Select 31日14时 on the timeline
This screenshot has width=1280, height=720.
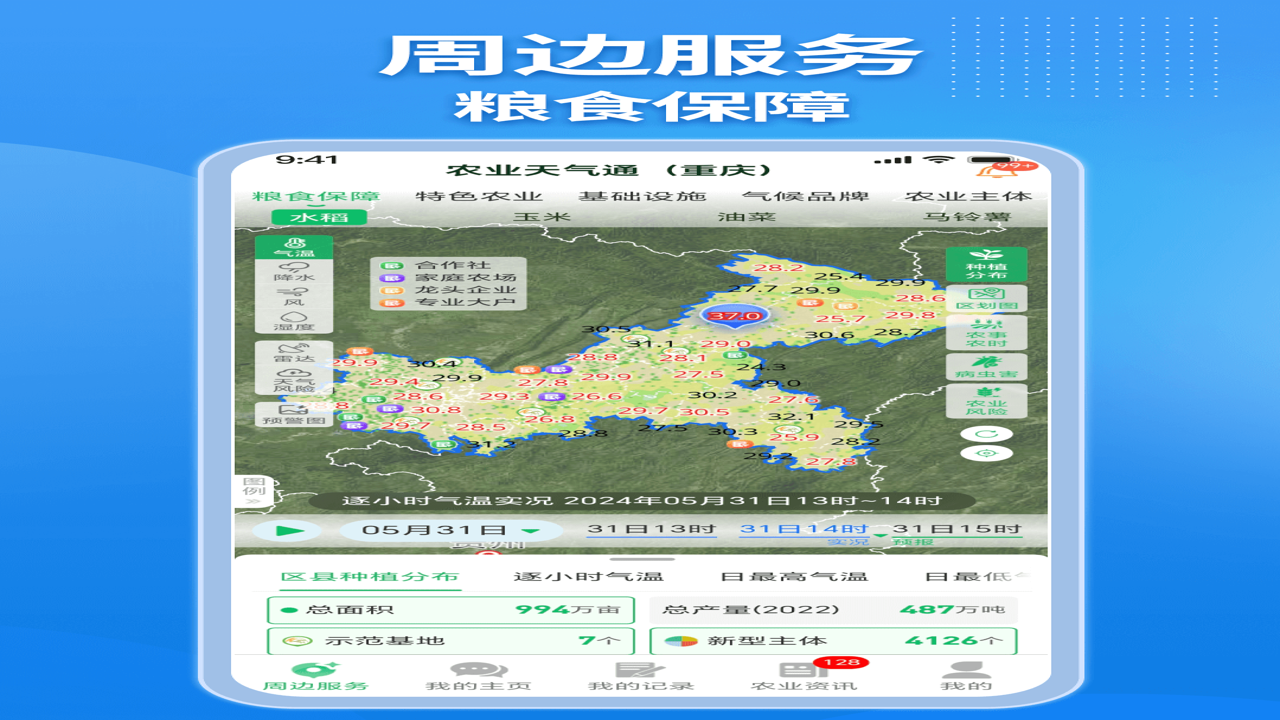coord(803,529)
